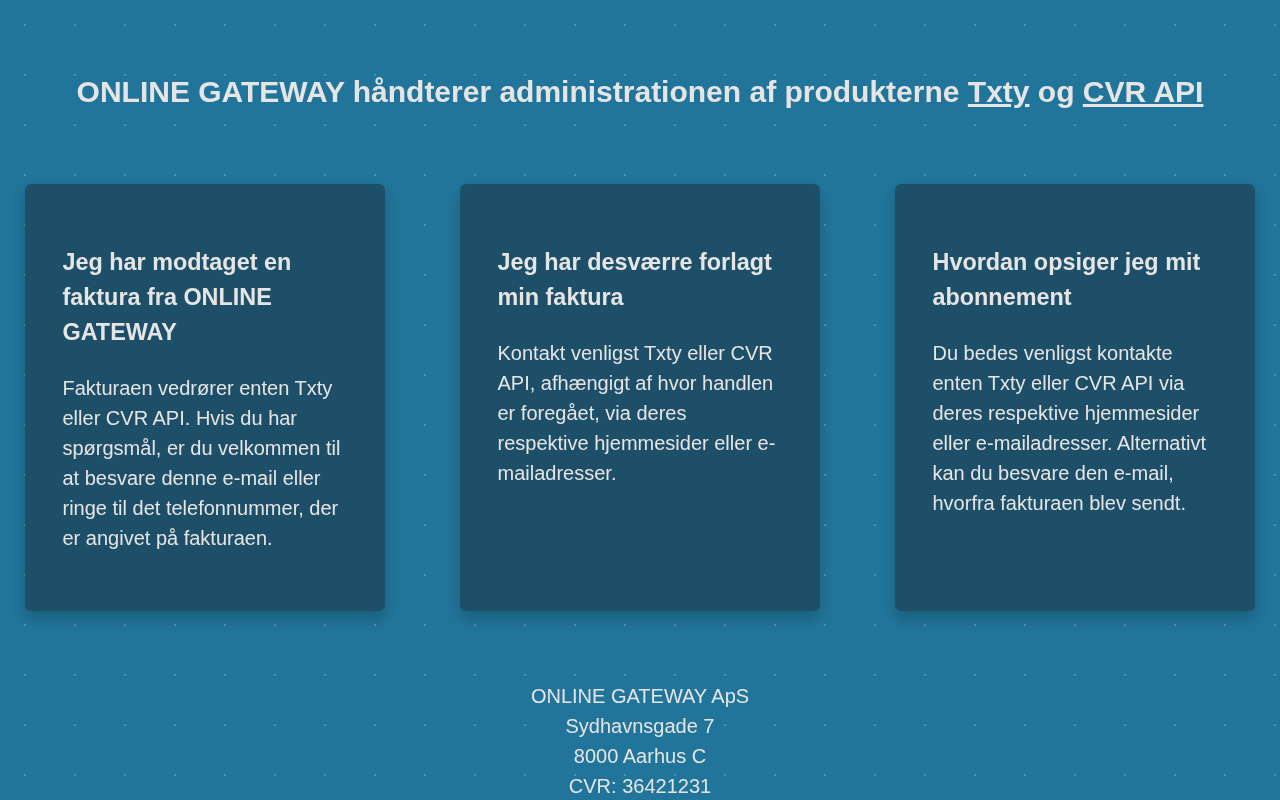The image size is (1280, 800).
Task: Click the heading 'Hvordan opsiger jeg mit abonnement'
Action: [1074, 279]
